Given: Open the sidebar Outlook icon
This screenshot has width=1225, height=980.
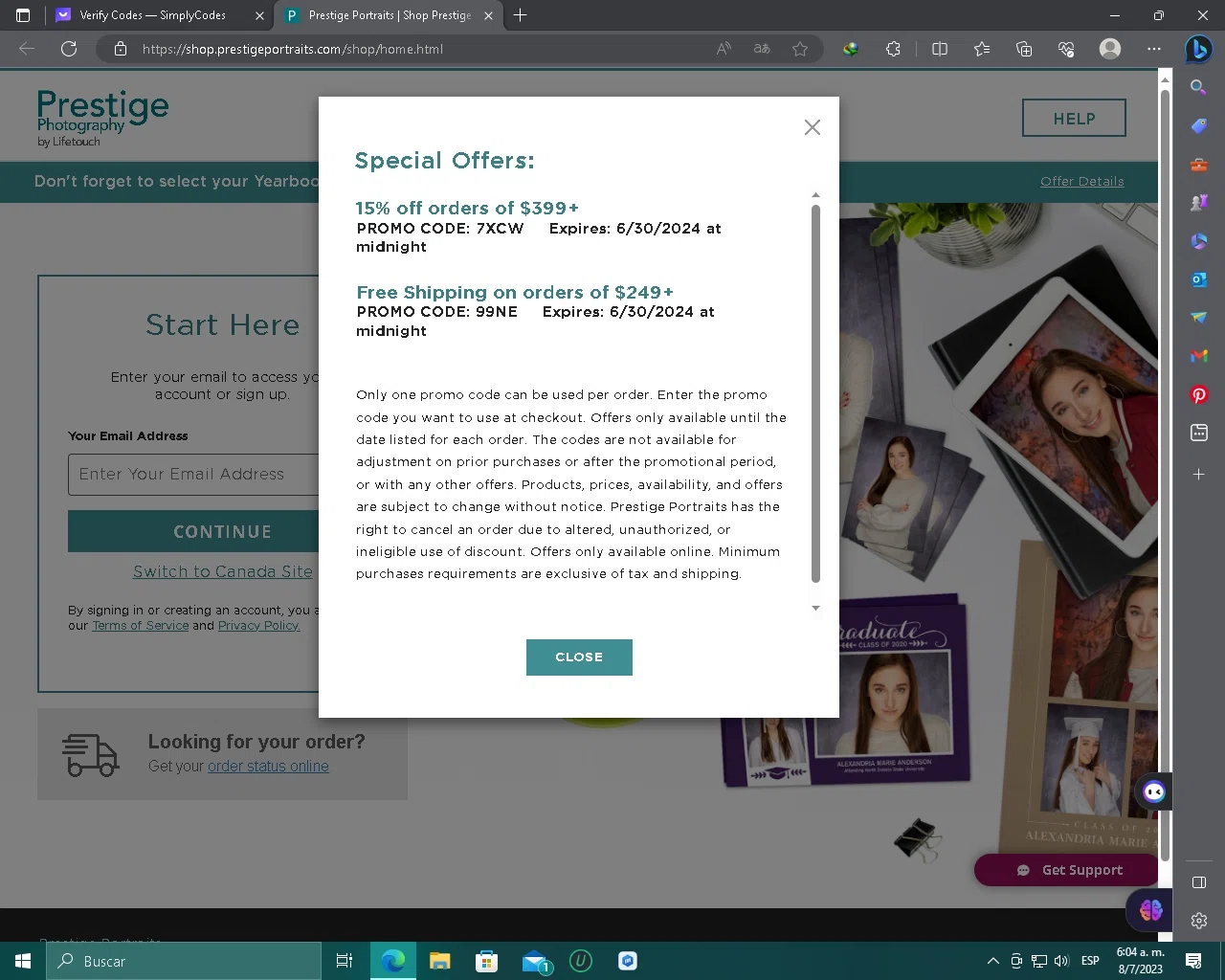Looking at the screenshot, I should (x=1198, y=279).
